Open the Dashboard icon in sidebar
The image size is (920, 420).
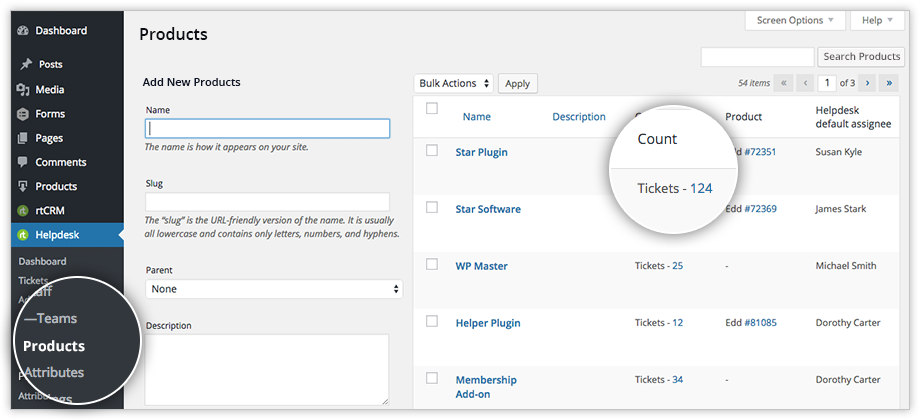23,31
